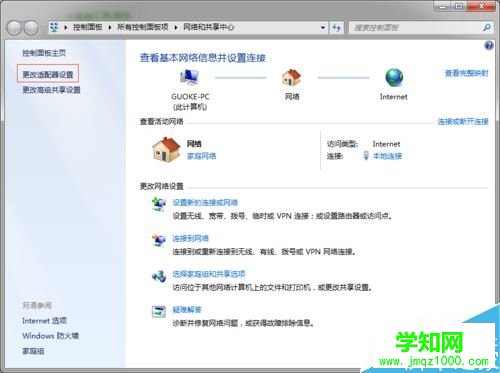The image size is (500, 373).
Task: Click the Internet globe icon
Action: tap(394, 77)
